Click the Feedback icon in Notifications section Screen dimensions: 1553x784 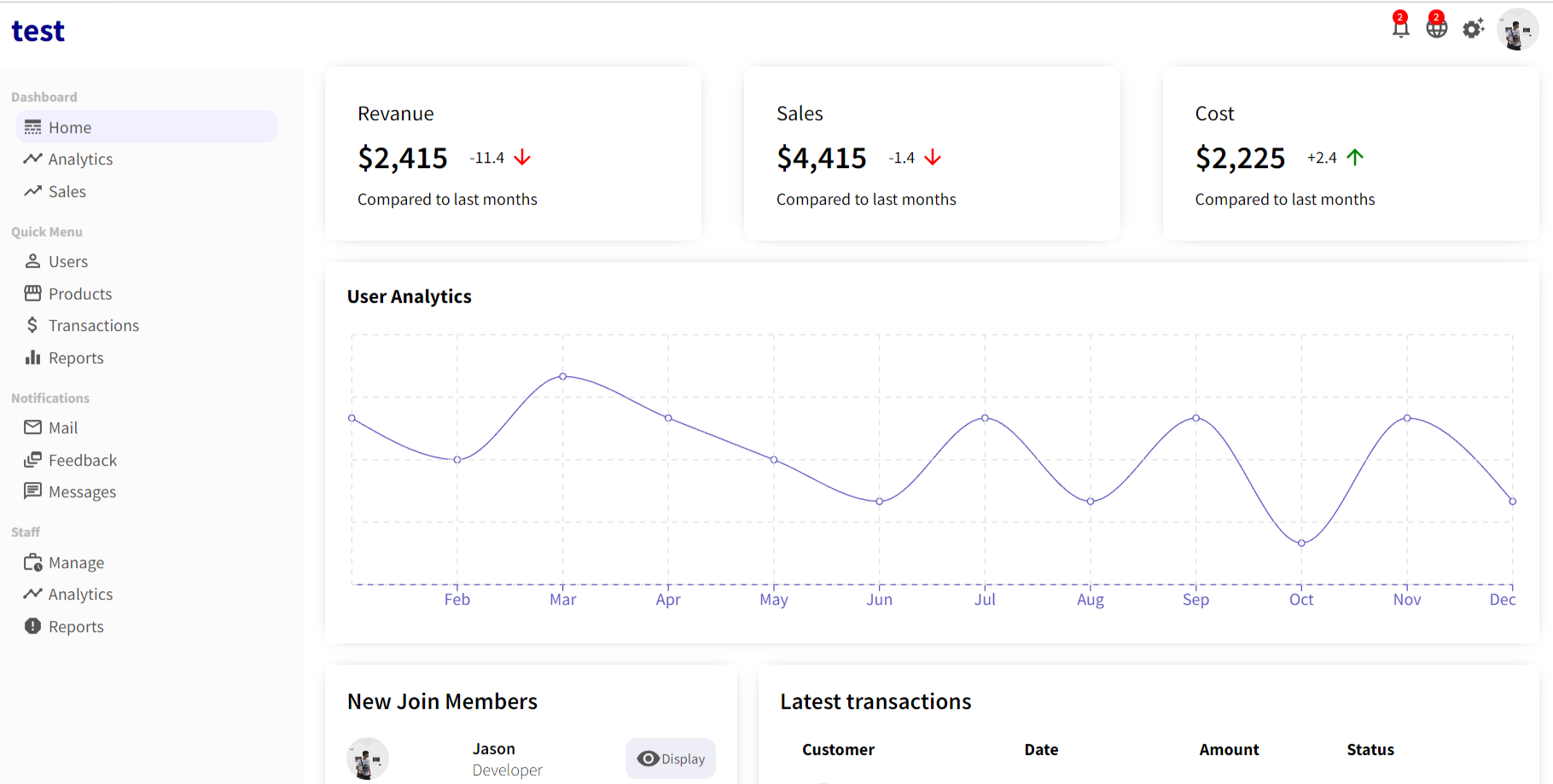click(x=33, y=460)
